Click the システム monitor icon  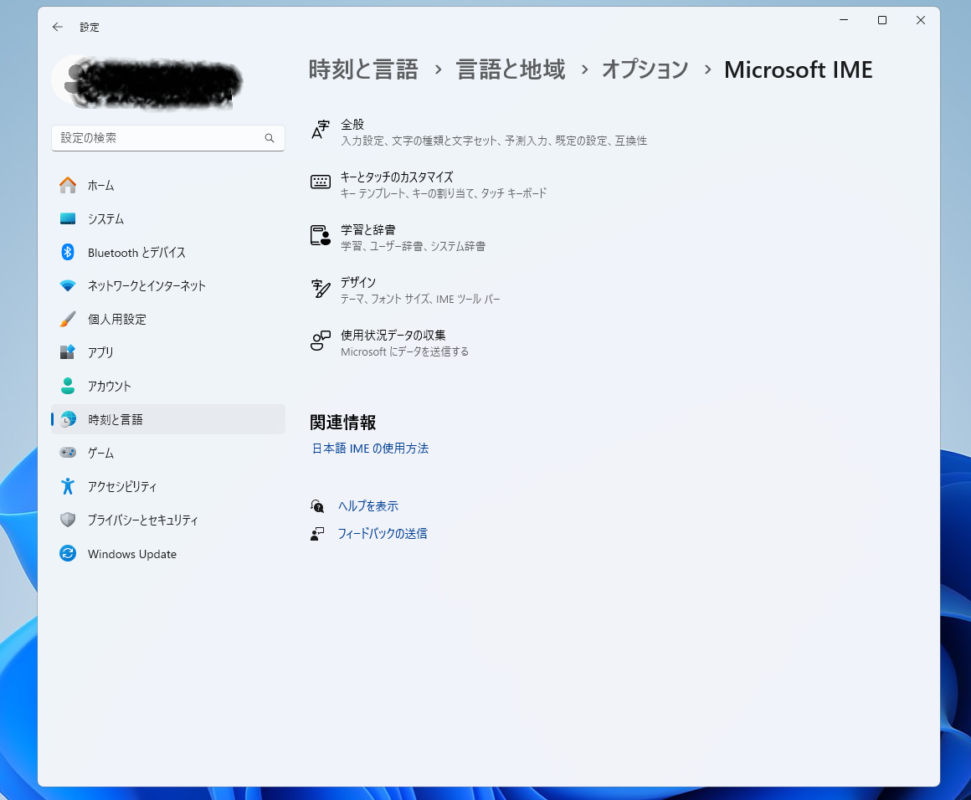tap(67, 219)
